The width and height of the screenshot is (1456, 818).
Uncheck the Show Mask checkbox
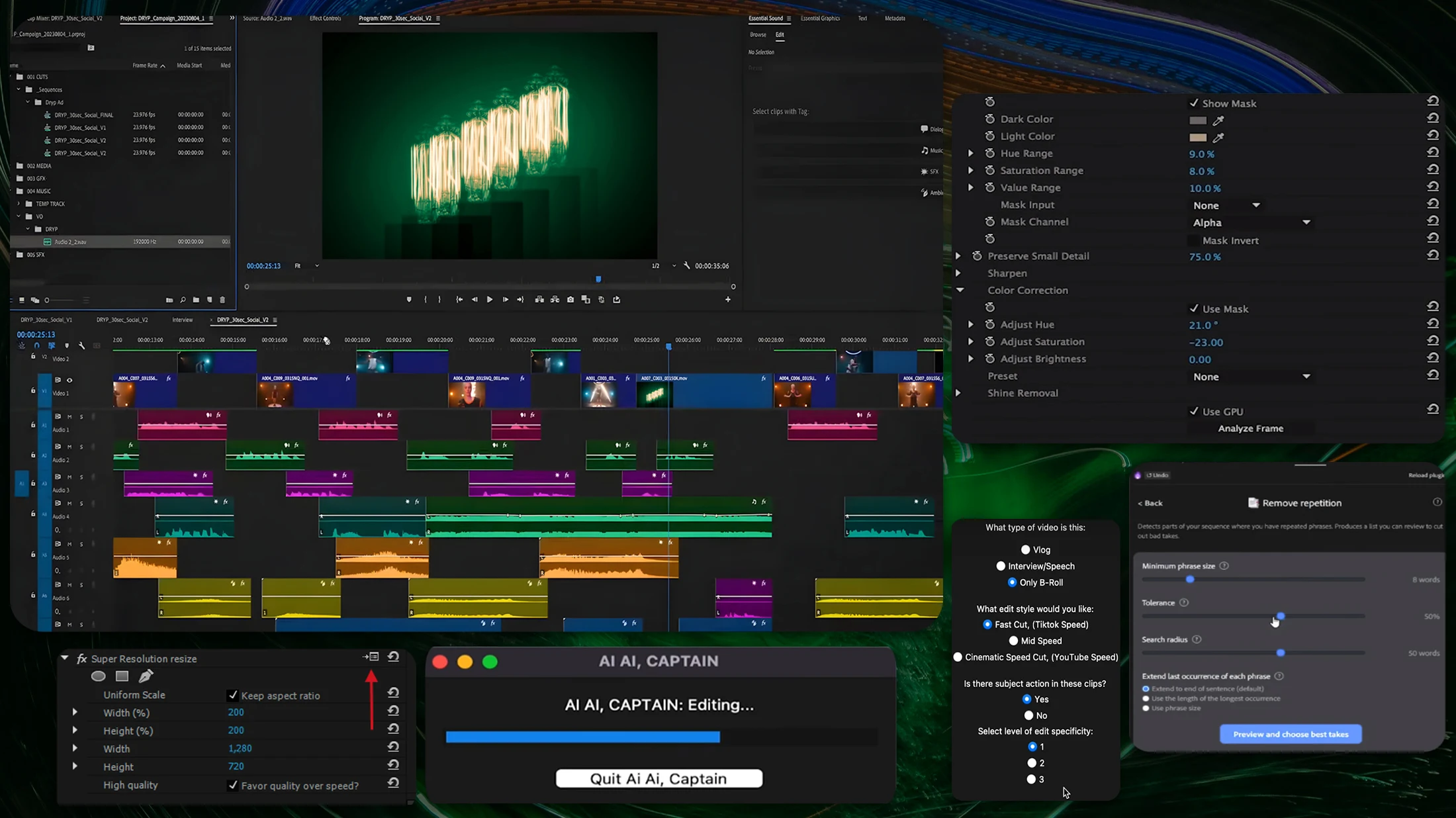1194,103
